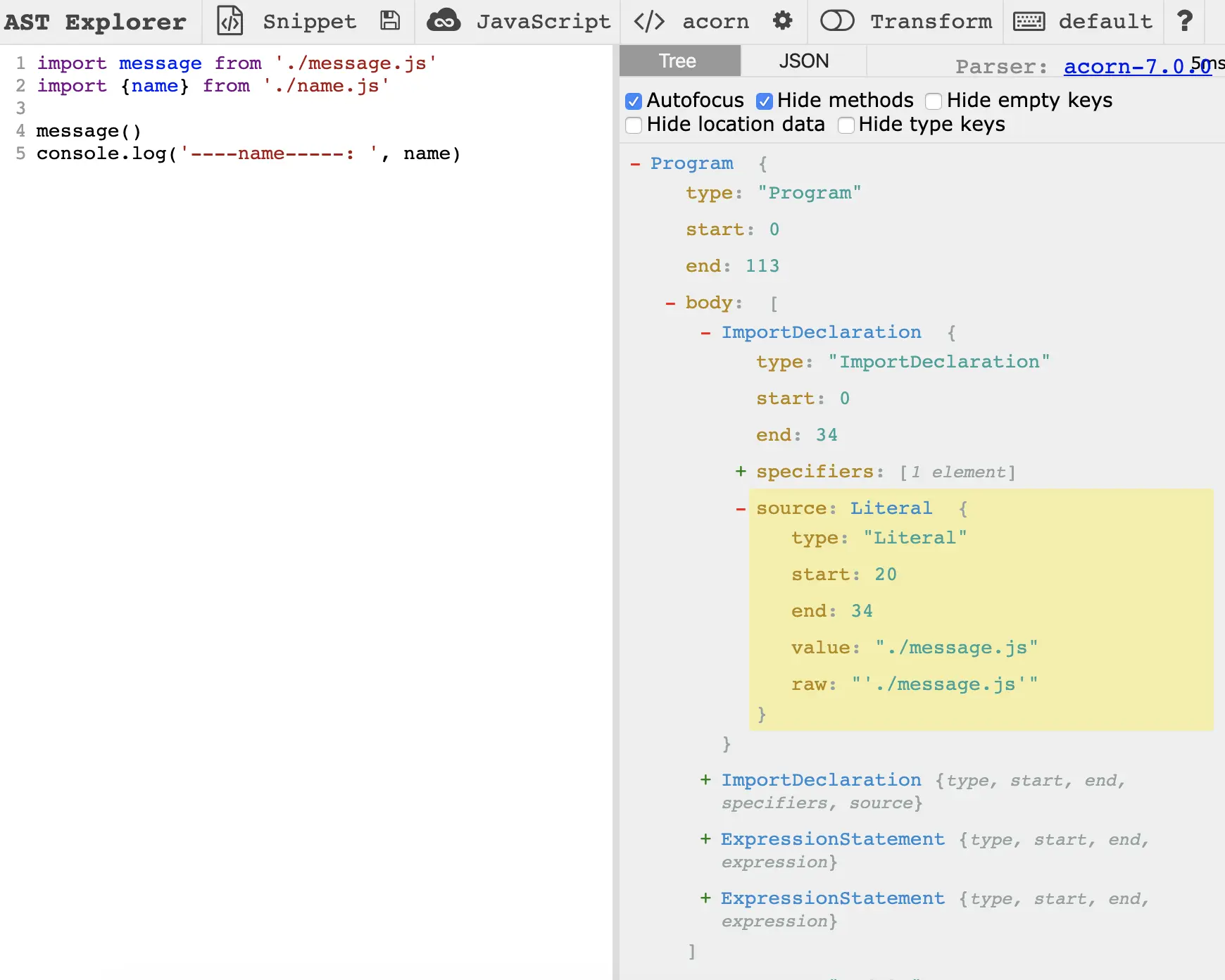This screenshot has width=1225, height=980.
Task: Click message() call on line 4
Action: [x=89, y=131]
